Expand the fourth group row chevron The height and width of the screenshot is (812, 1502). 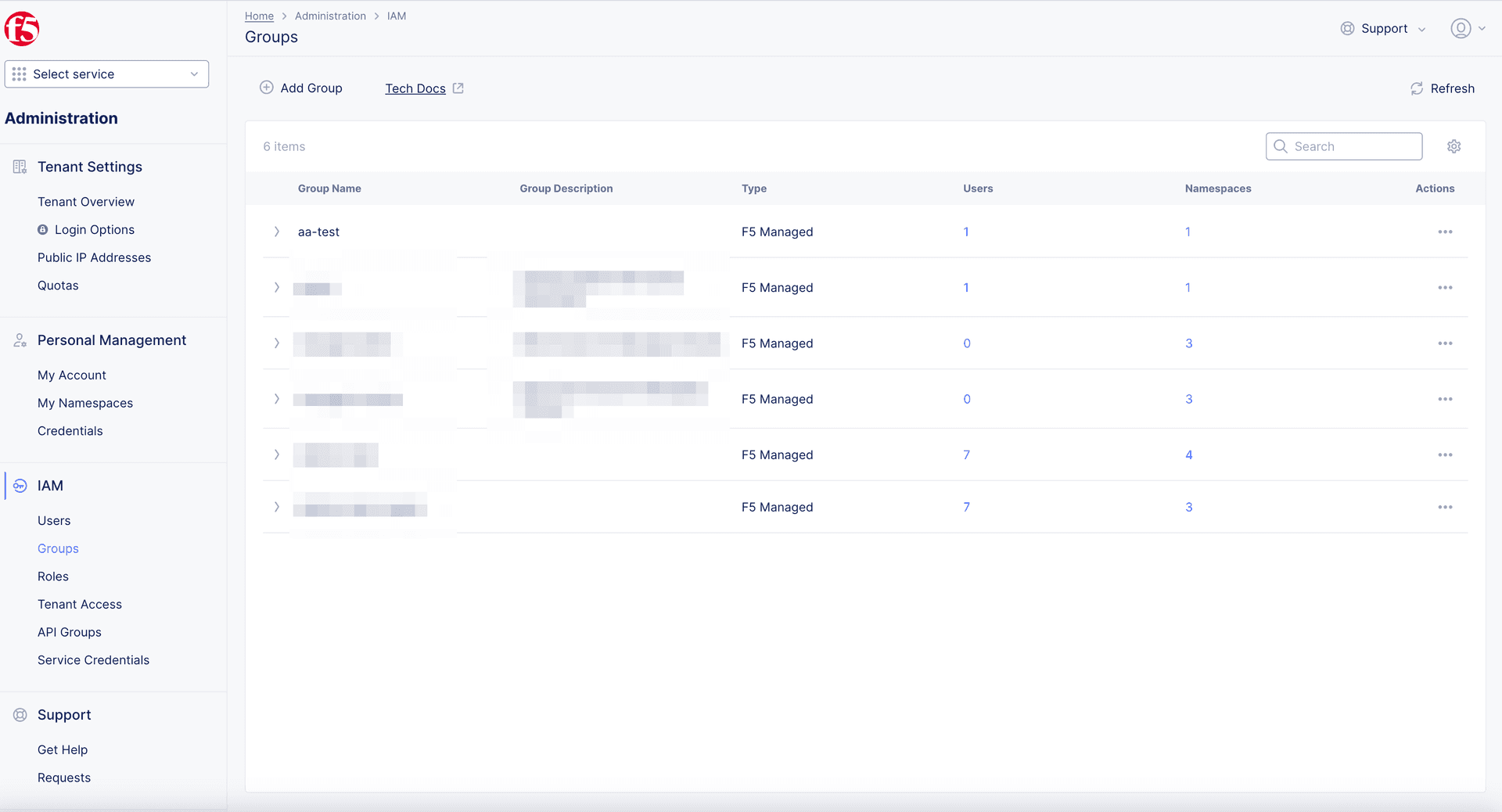(276, 399)
